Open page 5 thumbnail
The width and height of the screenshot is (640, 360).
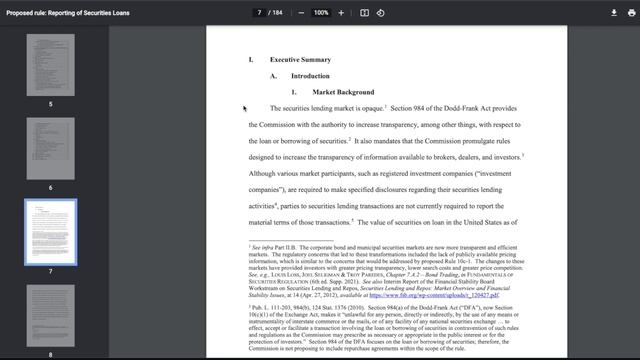coord(51,65)
